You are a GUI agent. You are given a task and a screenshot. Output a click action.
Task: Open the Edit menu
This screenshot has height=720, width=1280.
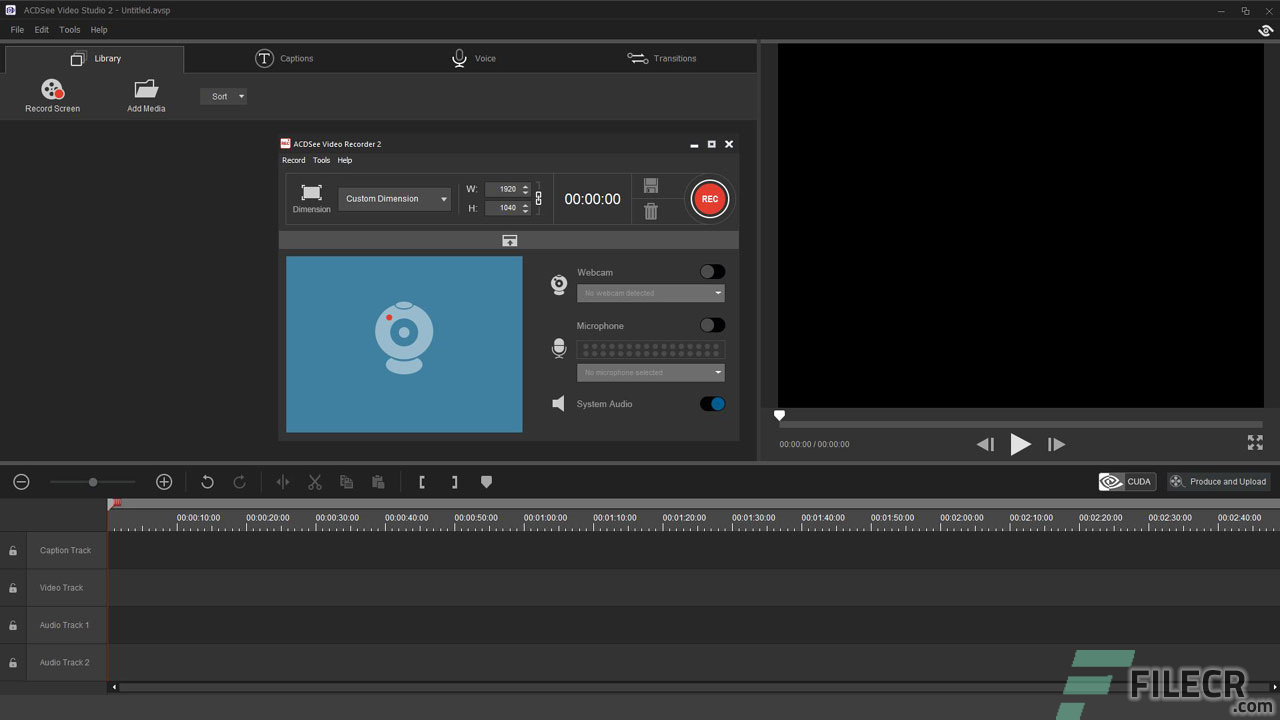[x=42, y=30]
